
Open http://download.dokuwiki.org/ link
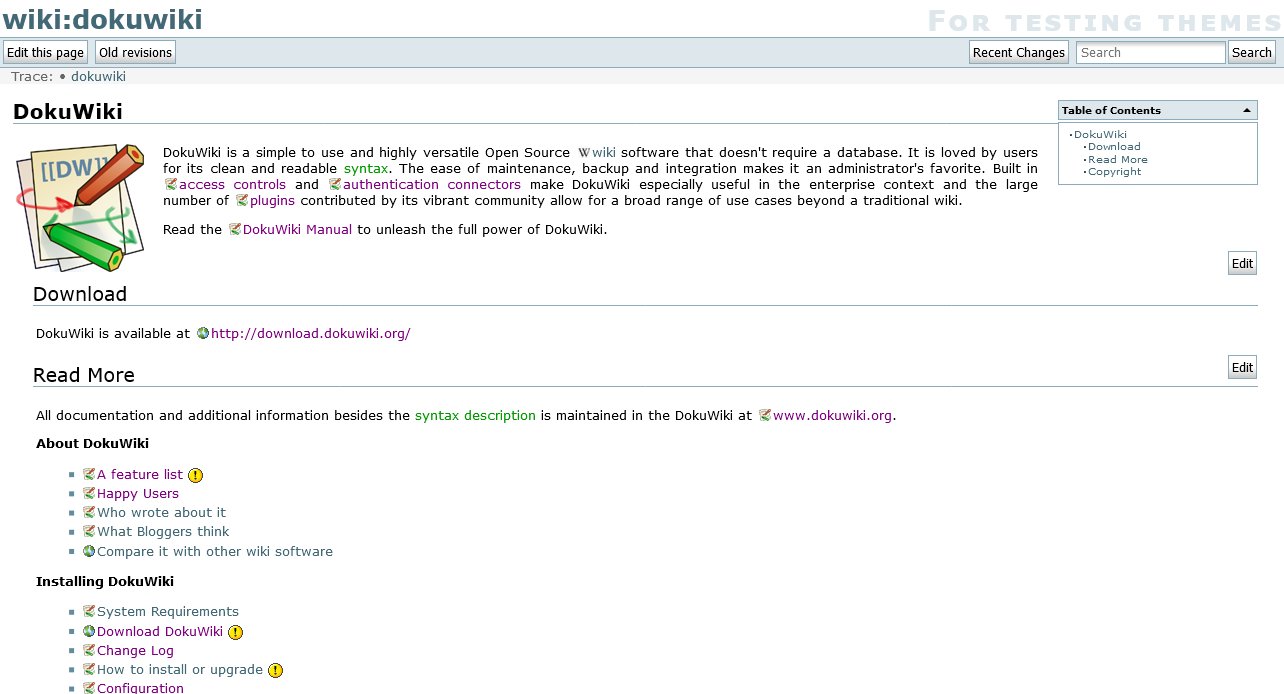pos(311,334)
